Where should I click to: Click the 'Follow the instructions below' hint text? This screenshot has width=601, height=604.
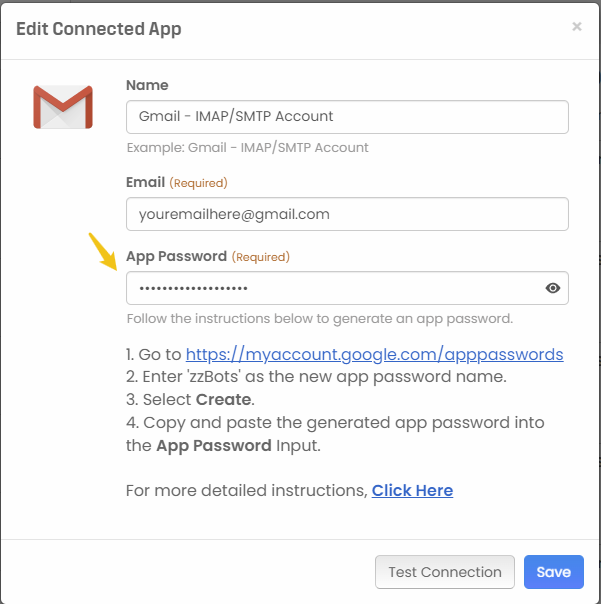(x=319, y=319)
